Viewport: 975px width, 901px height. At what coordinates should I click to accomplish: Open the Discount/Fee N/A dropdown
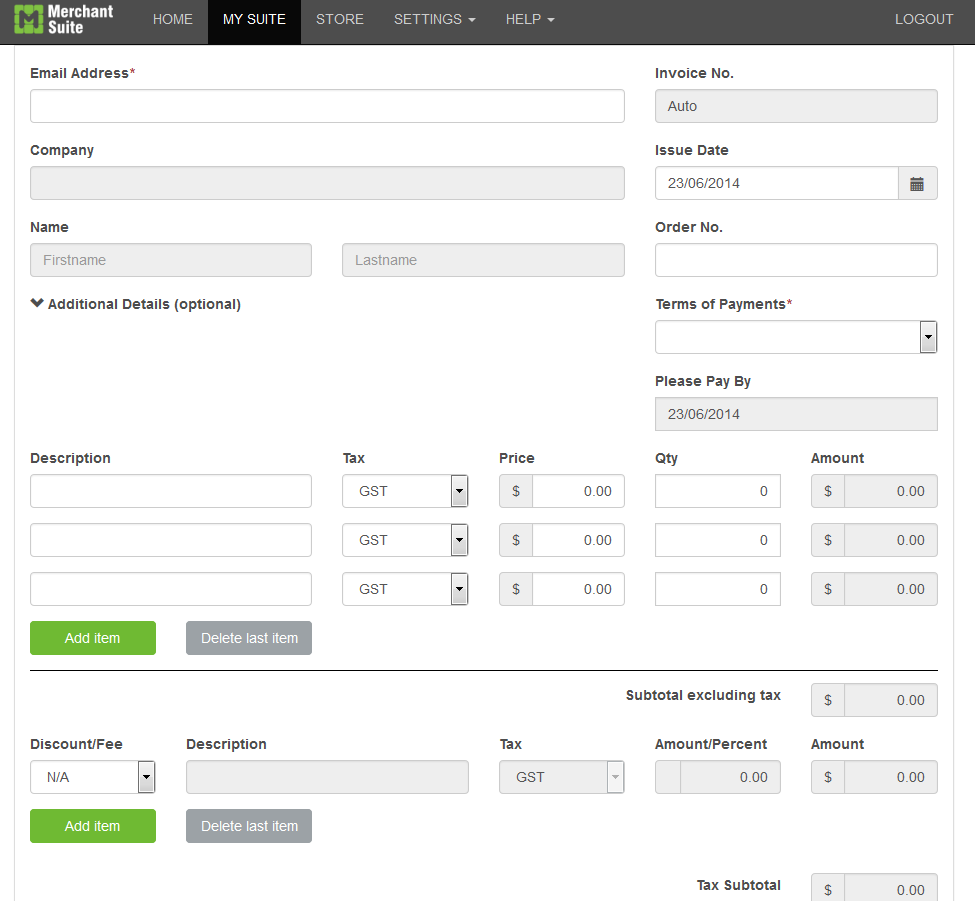(93, 777)
